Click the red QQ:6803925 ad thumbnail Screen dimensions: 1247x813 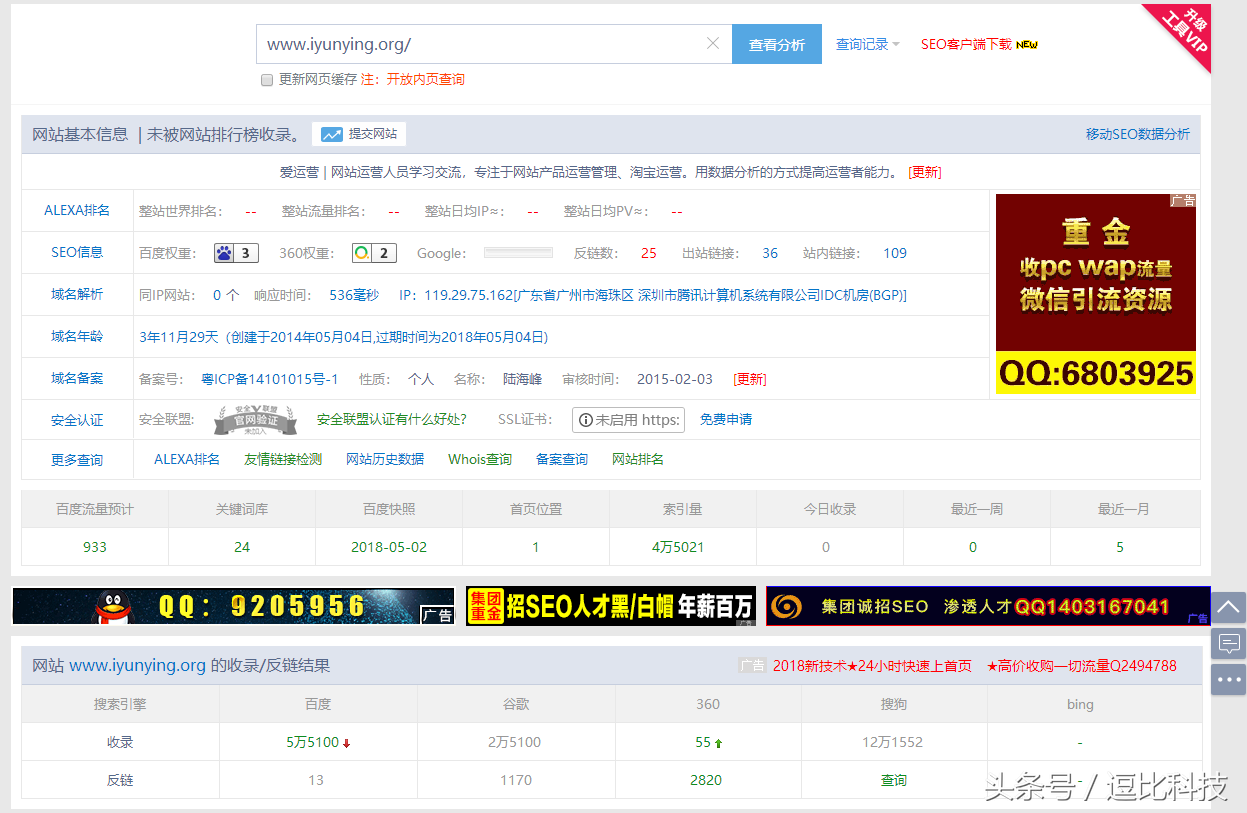click(1096, 294)
